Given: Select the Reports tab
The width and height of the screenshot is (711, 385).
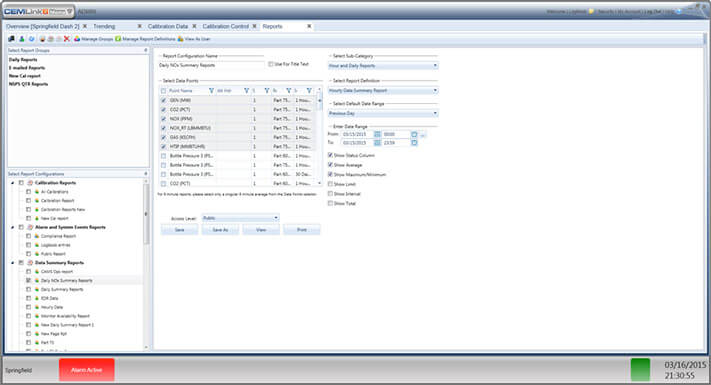Looking at the screenshot, I should [273, 26].
